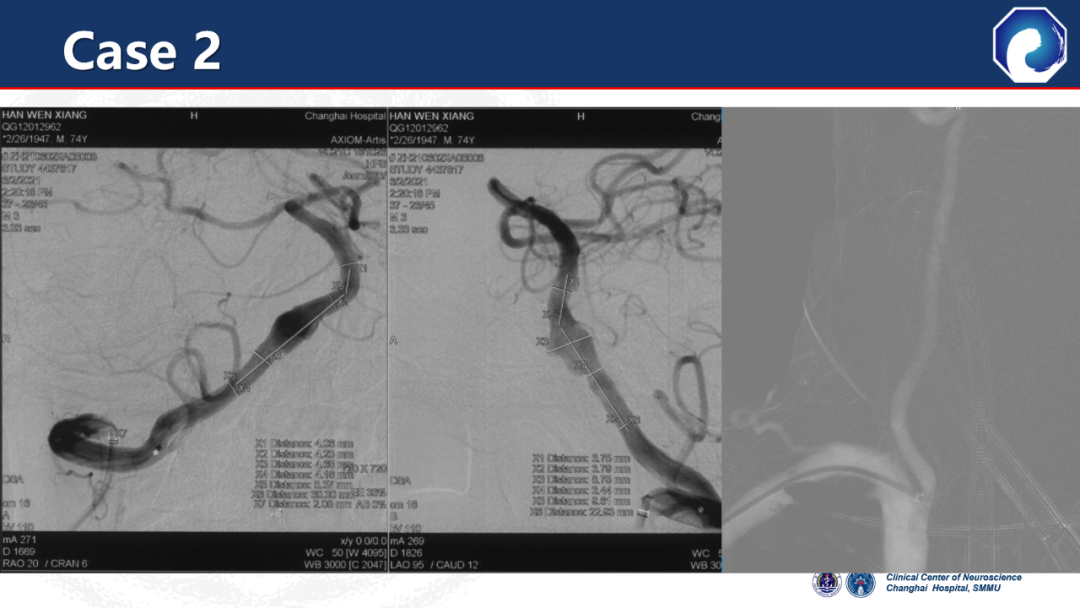Select 'HAN WEN XIANG' in the RAO view header
This screenshot has width=1080, height=608.
[x=44, y=115]
